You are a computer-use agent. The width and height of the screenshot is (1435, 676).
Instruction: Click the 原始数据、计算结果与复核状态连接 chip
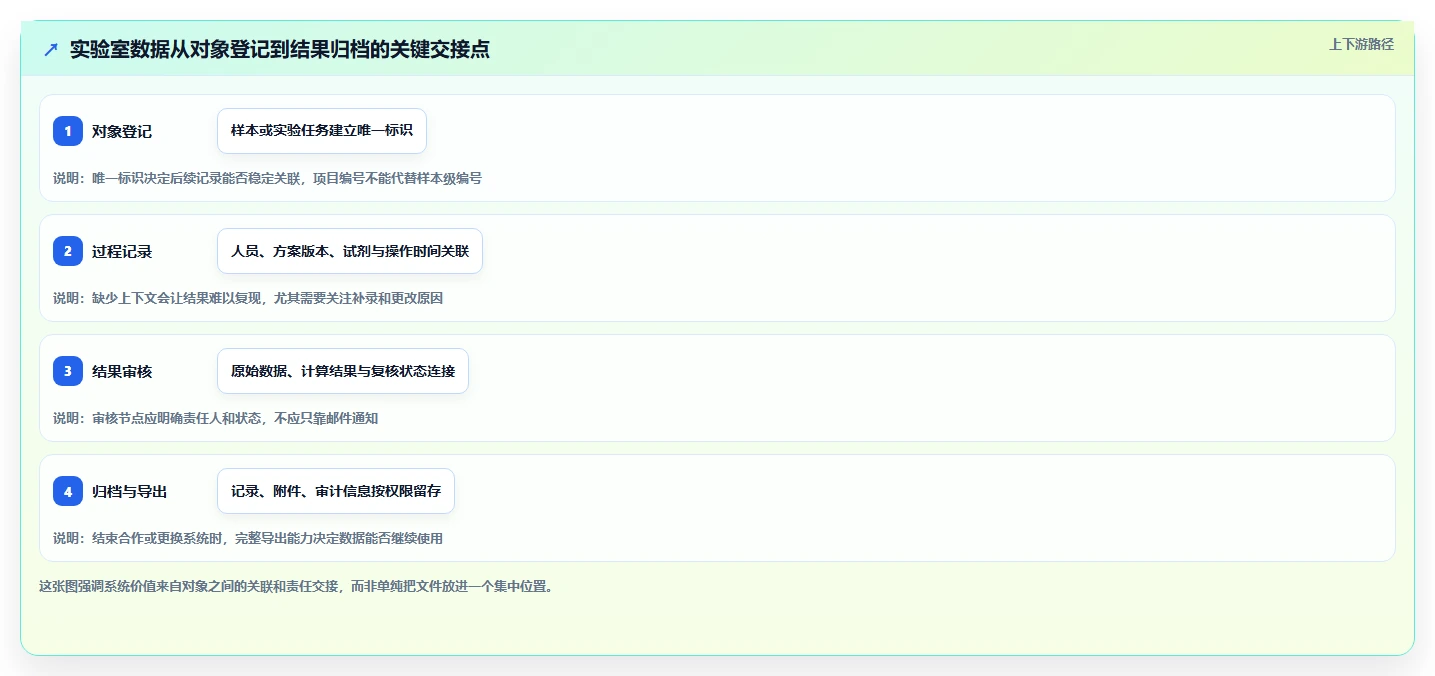click(343, 371)
